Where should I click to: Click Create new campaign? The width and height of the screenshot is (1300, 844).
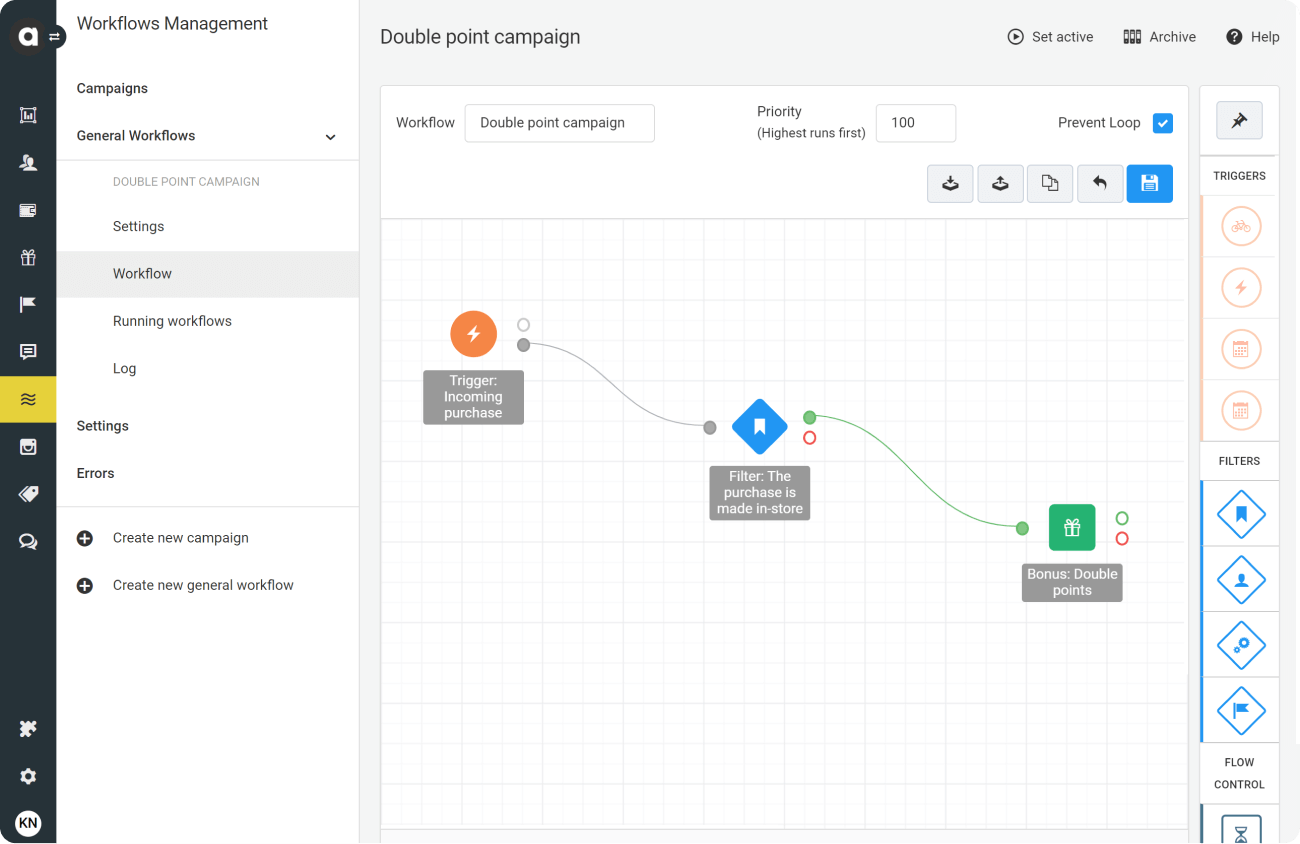tap(180, 537)
